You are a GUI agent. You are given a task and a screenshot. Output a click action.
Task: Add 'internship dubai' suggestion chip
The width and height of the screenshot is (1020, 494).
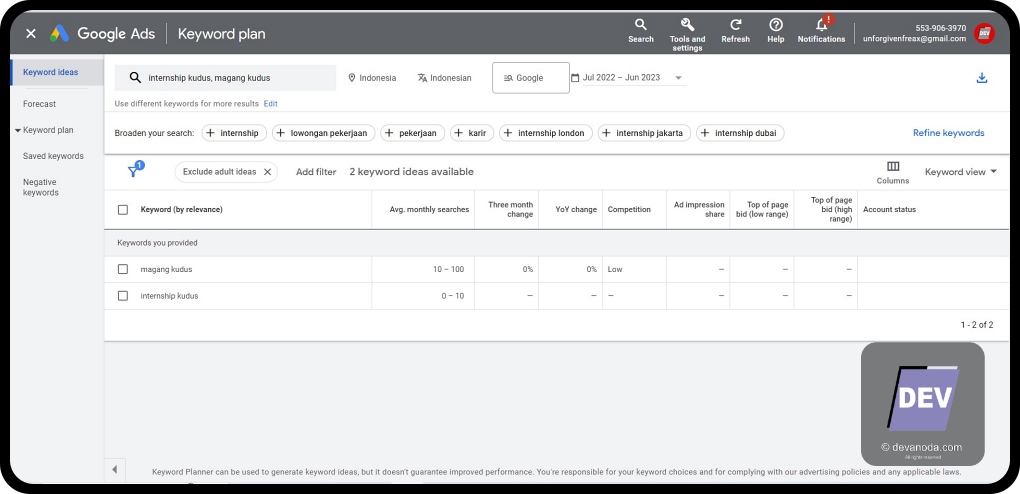coord(740,133)
